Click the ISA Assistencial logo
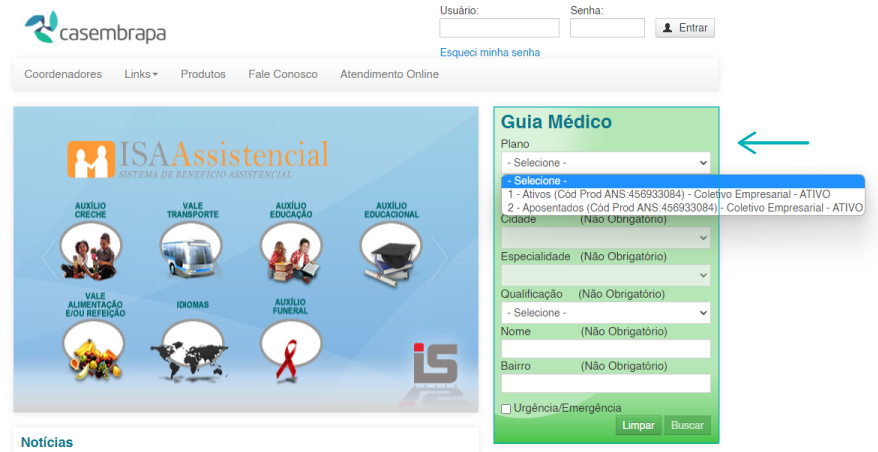The width and height of the screenshot is (878, 452). (198, 159)
